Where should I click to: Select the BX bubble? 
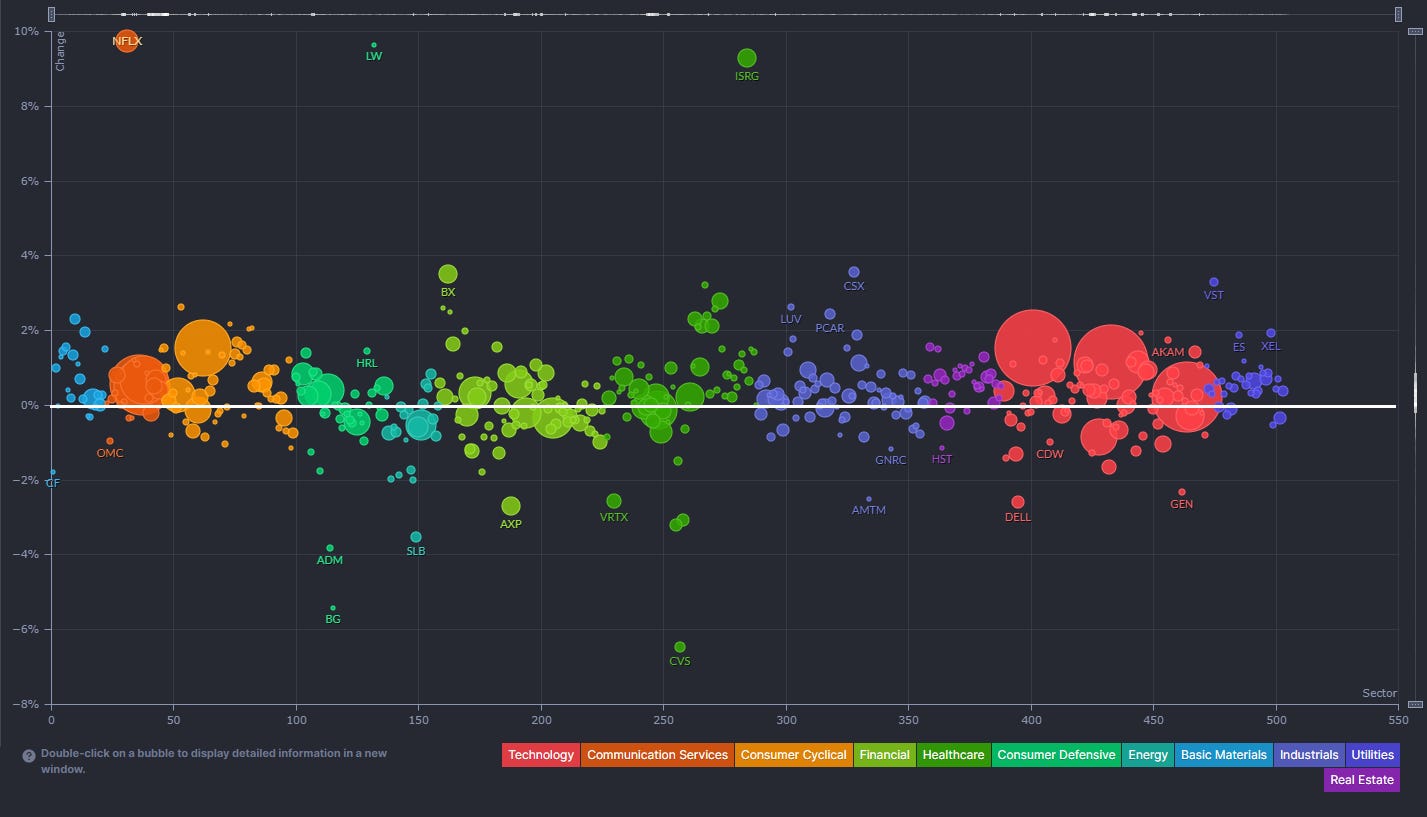[x=448, y=274]
